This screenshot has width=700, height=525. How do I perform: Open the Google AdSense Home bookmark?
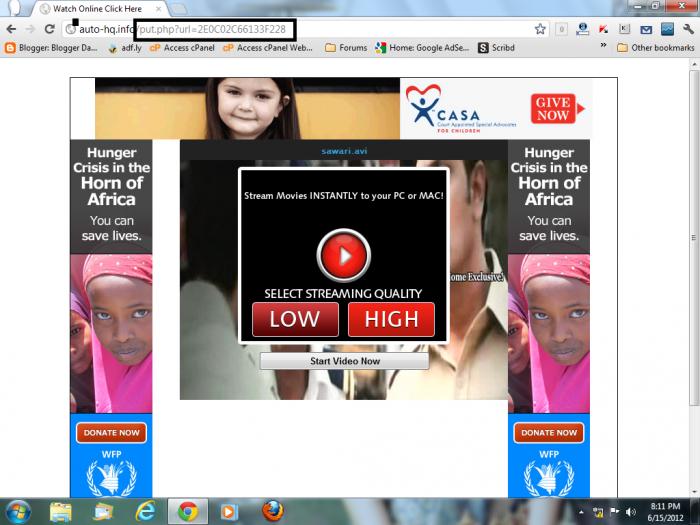pyautogui.click(x=422, y=48)
